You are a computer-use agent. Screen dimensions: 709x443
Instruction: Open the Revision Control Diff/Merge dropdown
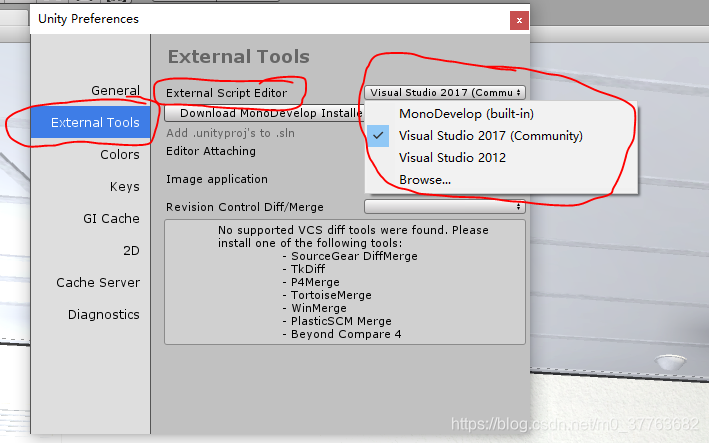pos(444,207)
